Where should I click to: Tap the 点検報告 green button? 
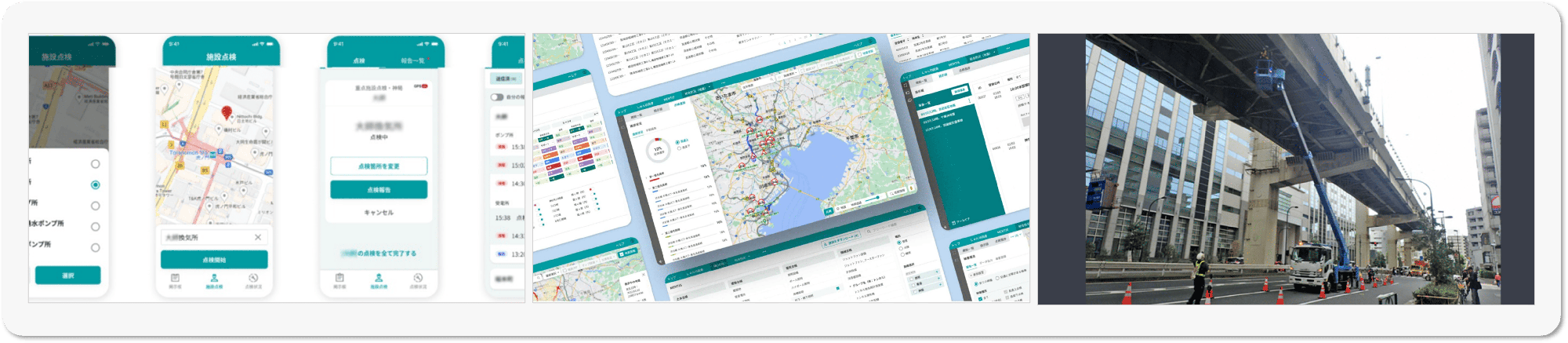pyautogui.click(x=379, y=190)
